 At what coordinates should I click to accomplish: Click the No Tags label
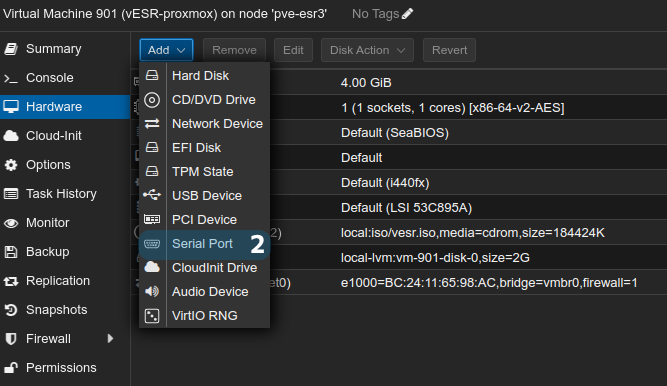(x=375, y=14)
